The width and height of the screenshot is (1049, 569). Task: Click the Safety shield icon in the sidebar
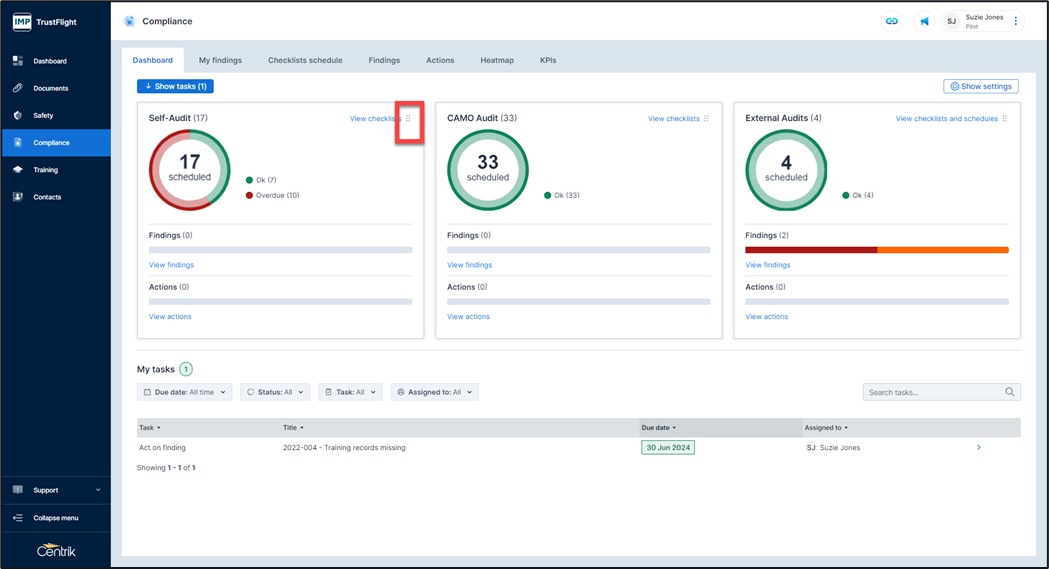[x=18, y=115]
